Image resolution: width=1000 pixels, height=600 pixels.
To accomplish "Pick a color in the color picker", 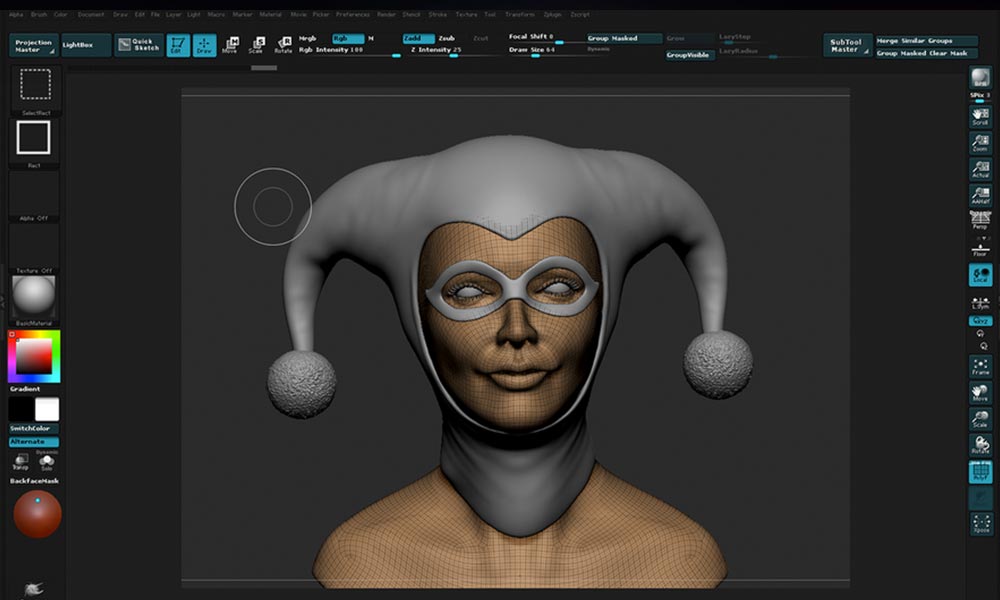I will click(34, 356).
